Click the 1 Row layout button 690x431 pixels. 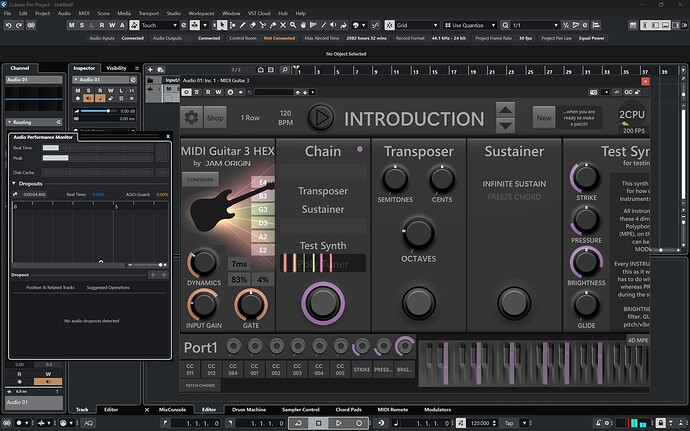250,118
